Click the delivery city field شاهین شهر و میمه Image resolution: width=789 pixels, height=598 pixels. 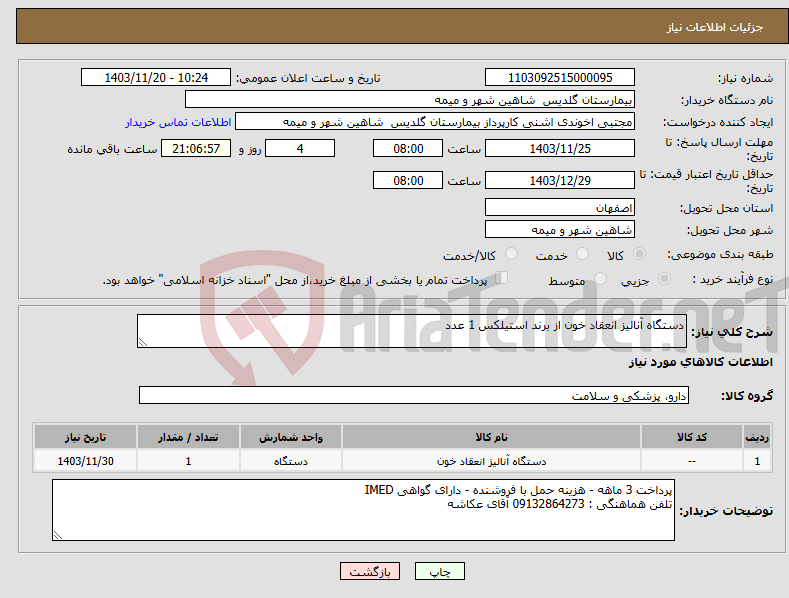tap(560, 230)
